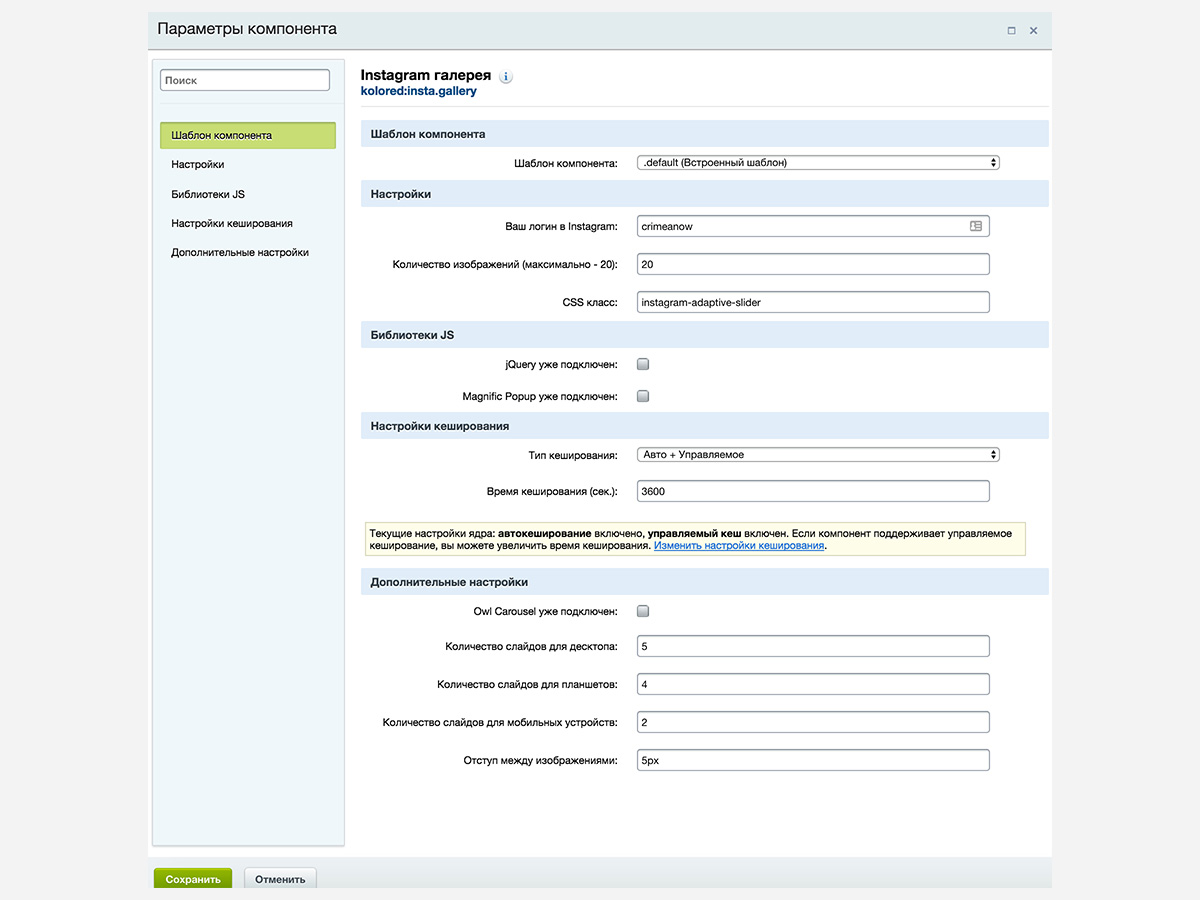This screenshot has width=1200, height=900.
Task: Click the Время кеширования input field
Action: (812, 491)
